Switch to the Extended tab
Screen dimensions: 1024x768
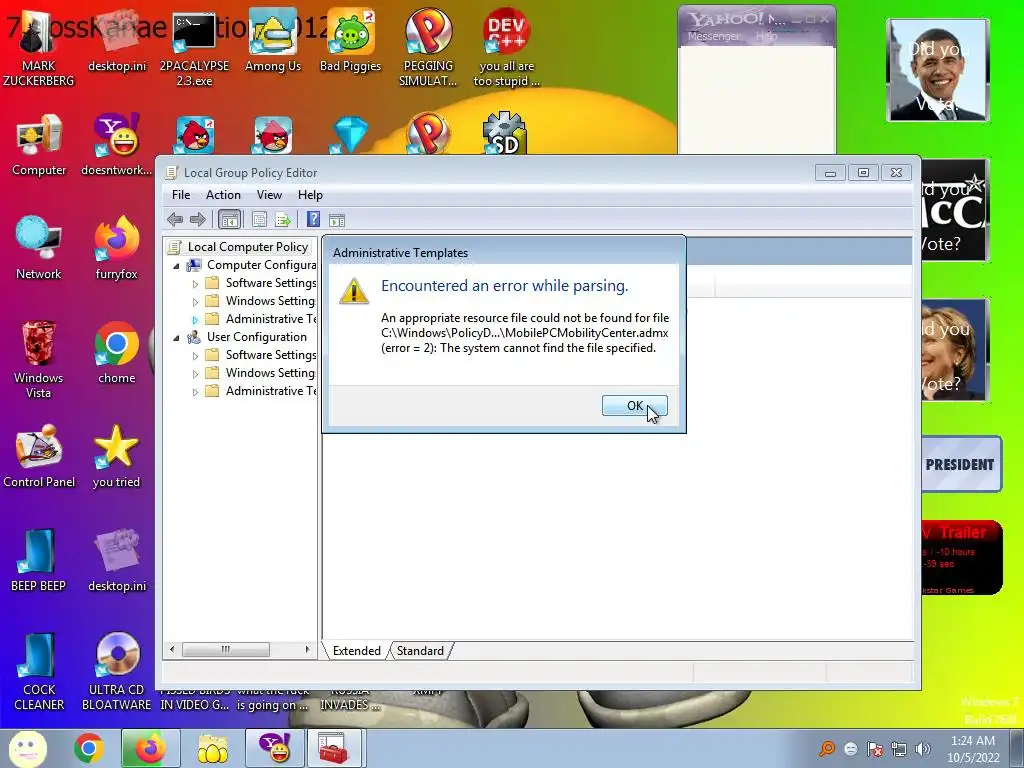click(x=357, y=650)
